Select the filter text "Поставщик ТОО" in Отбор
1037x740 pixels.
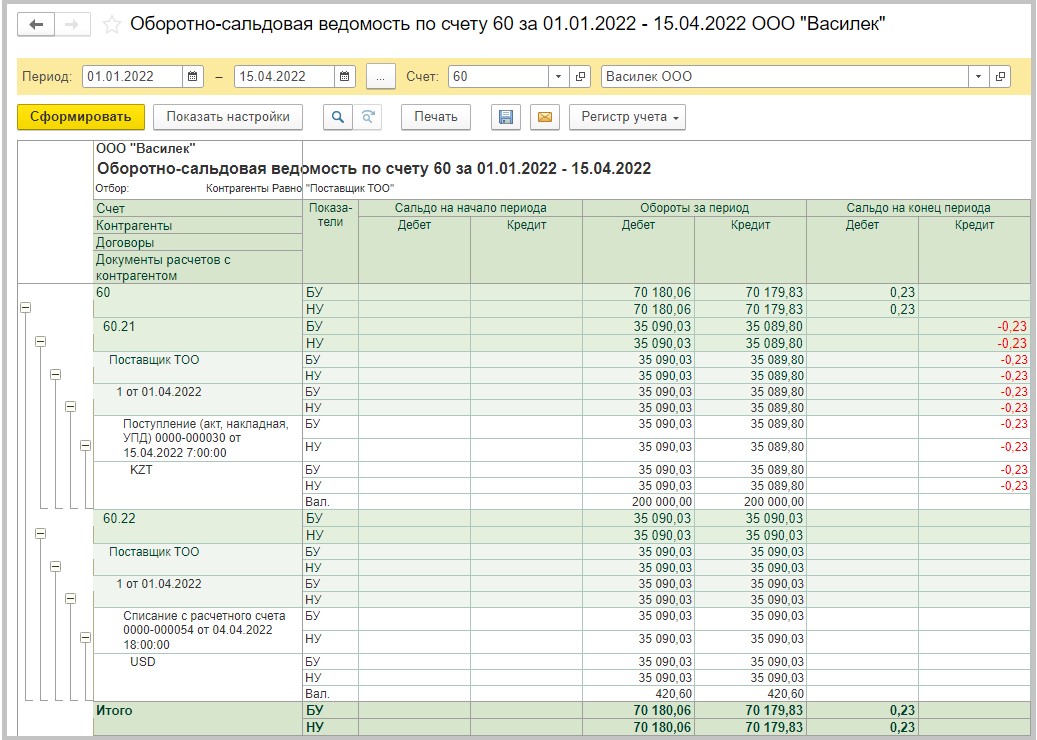350,188
